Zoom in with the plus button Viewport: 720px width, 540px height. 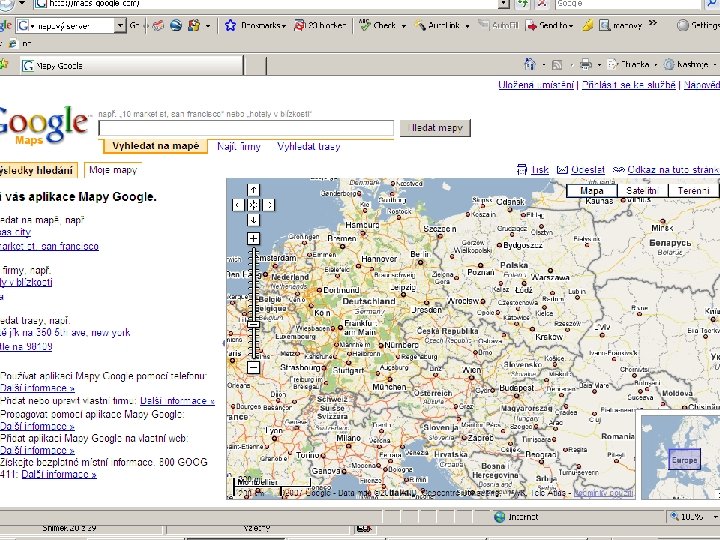point(253,238)
